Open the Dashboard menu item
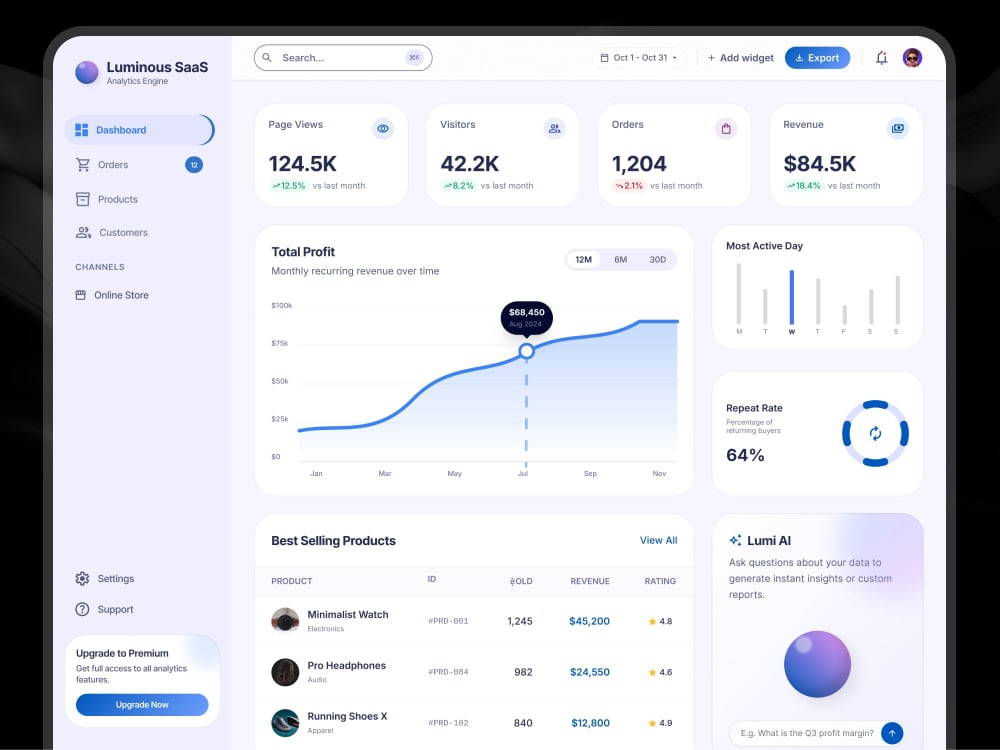The width and height of the screenshot is (1000, 750). coord(139,130)
